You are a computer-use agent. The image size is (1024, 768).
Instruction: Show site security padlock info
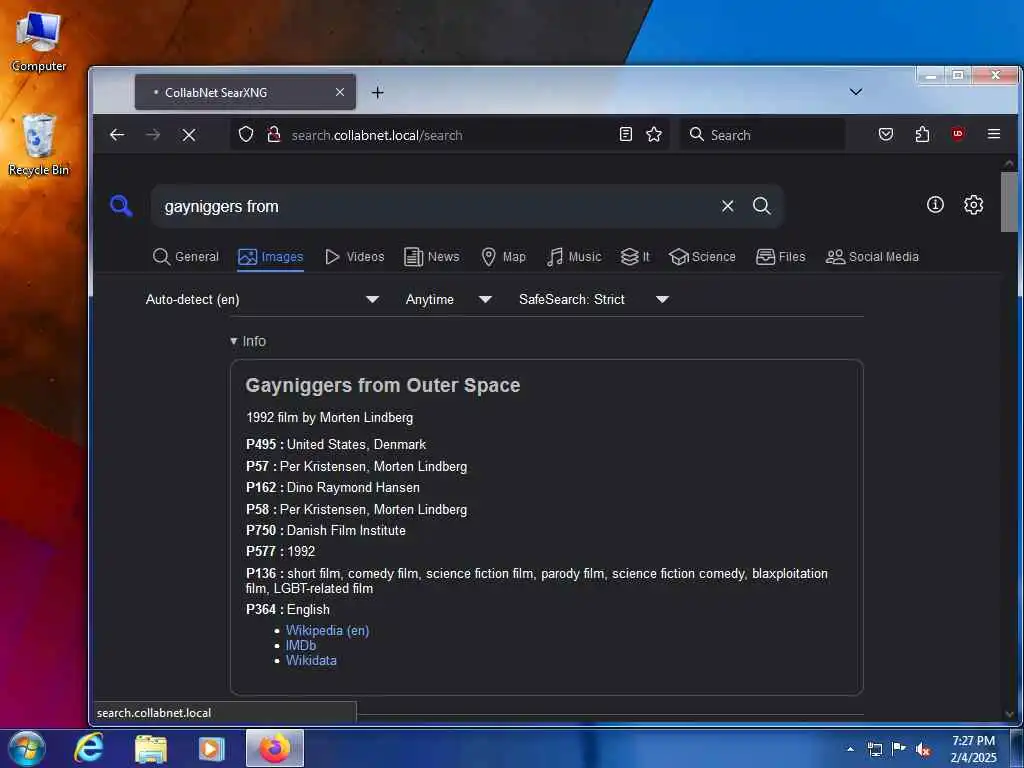click(274, 135)
